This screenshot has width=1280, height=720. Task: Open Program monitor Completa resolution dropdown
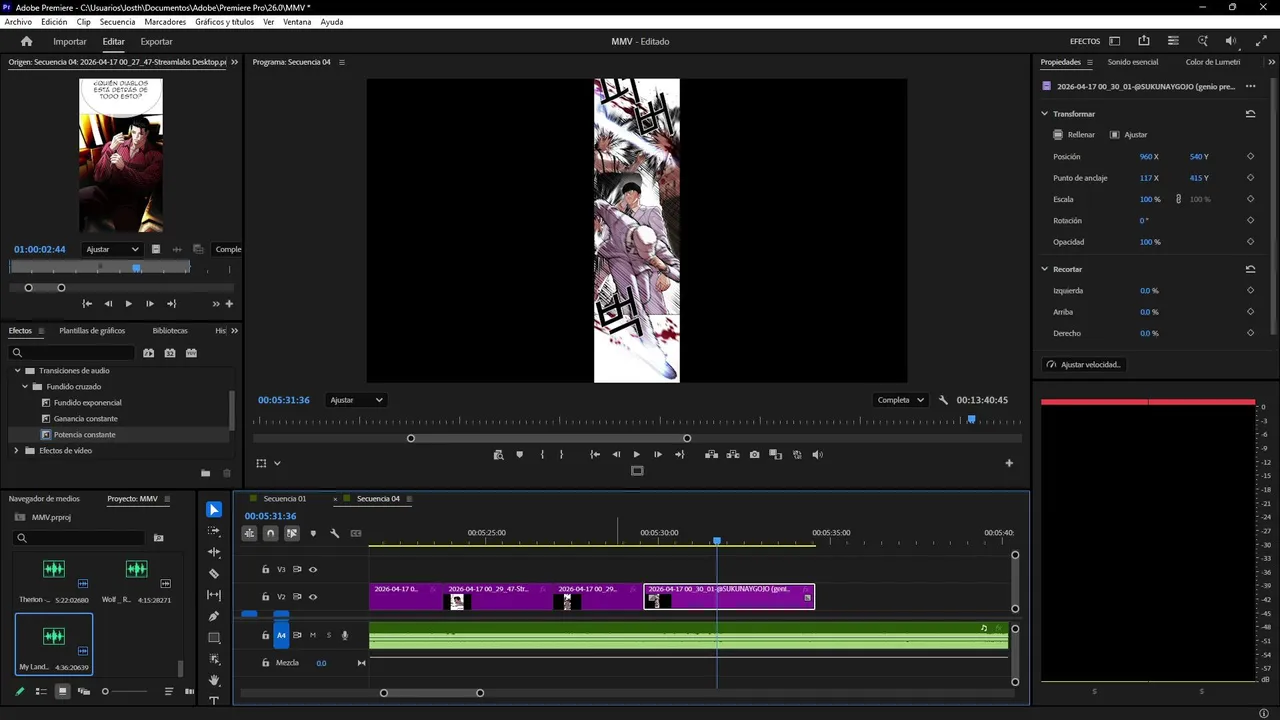pos(900,400)
